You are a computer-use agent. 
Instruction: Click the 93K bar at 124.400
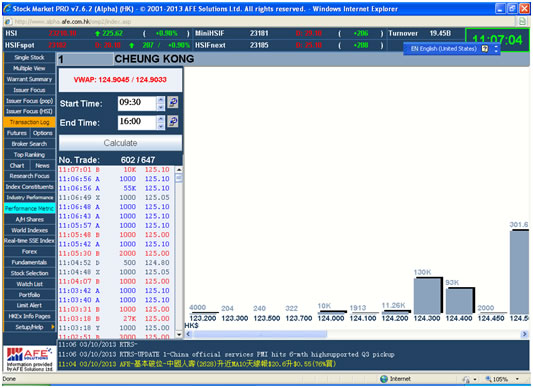coord(460,301)
